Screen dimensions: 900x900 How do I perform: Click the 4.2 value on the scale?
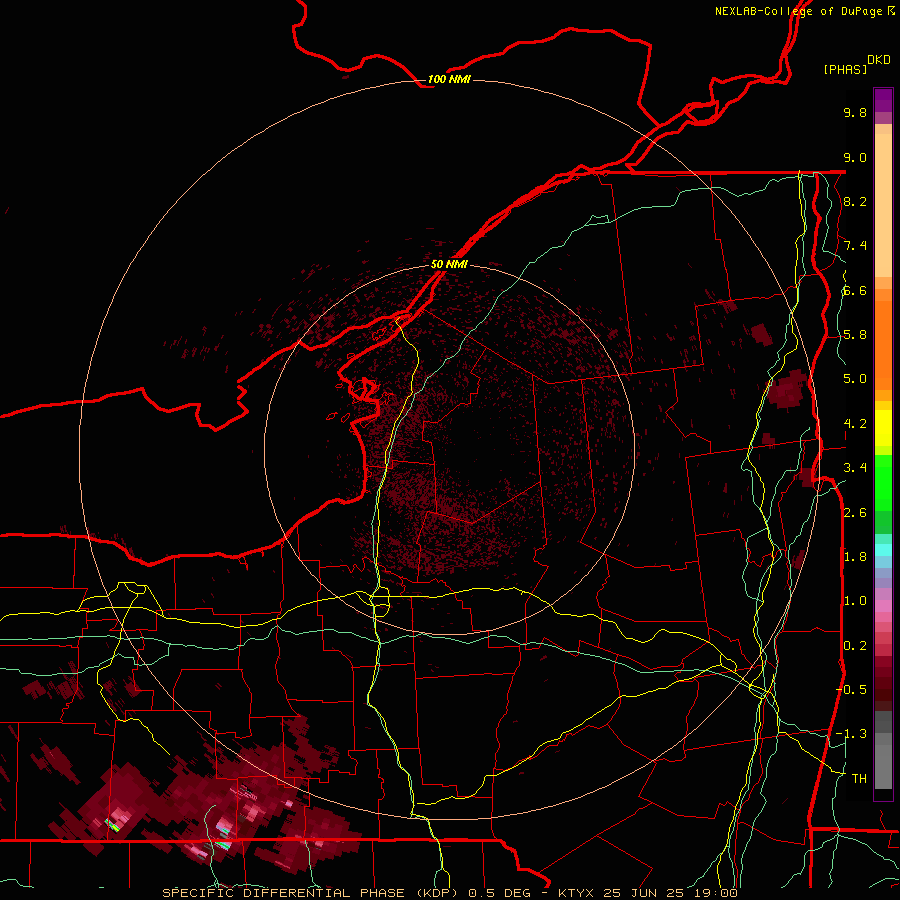pyautogui.click(x=855, y=424)
